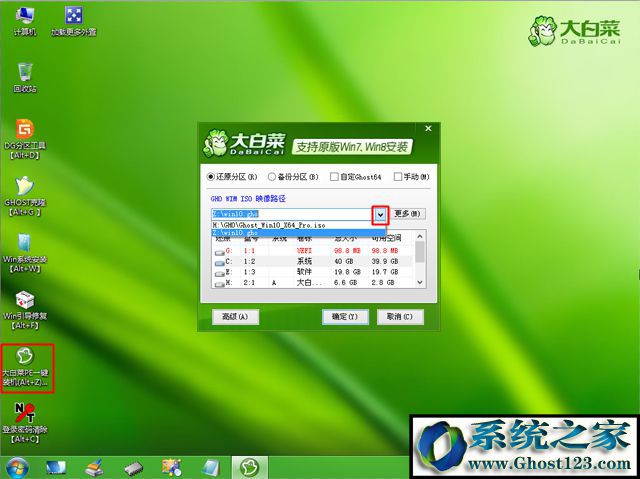Click the show-desktop monitor icon in taskbar

click(x=56, y=468)
